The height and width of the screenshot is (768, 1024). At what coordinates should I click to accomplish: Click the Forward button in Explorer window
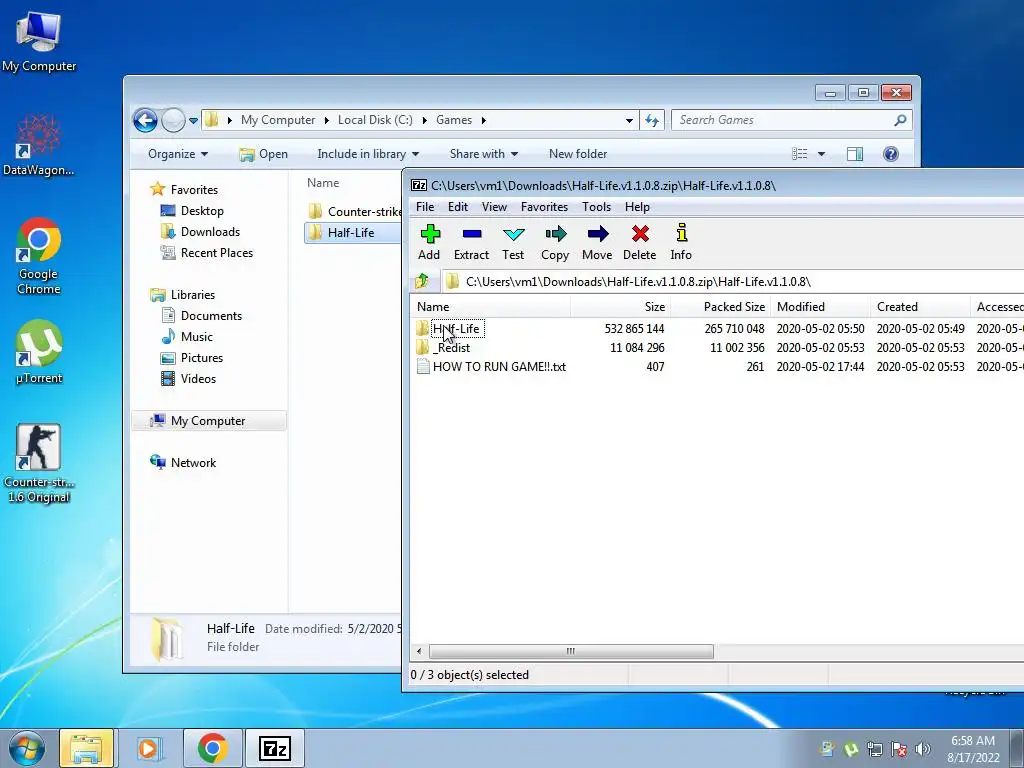173,120
